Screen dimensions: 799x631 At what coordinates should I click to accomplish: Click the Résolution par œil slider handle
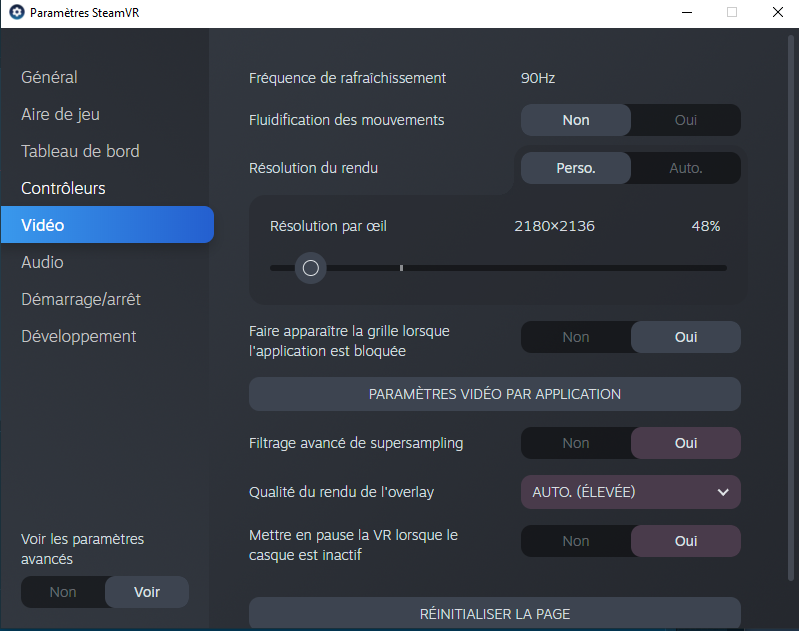point(310,268)
